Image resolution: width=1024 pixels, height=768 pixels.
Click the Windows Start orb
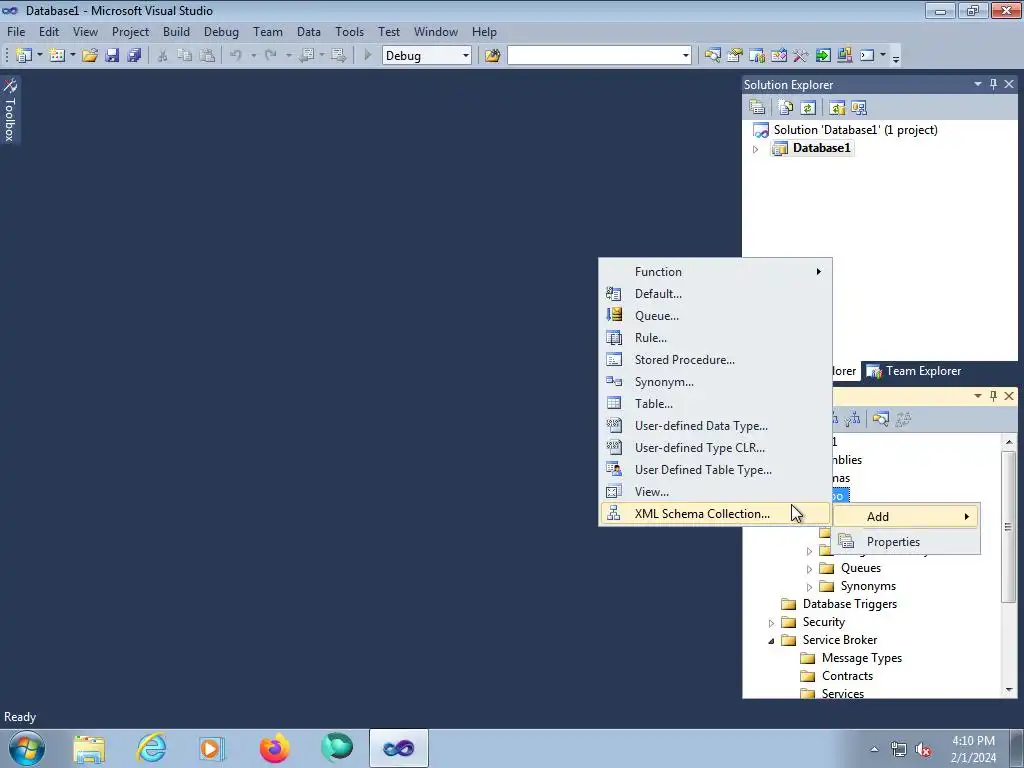[x=27, y=748]
